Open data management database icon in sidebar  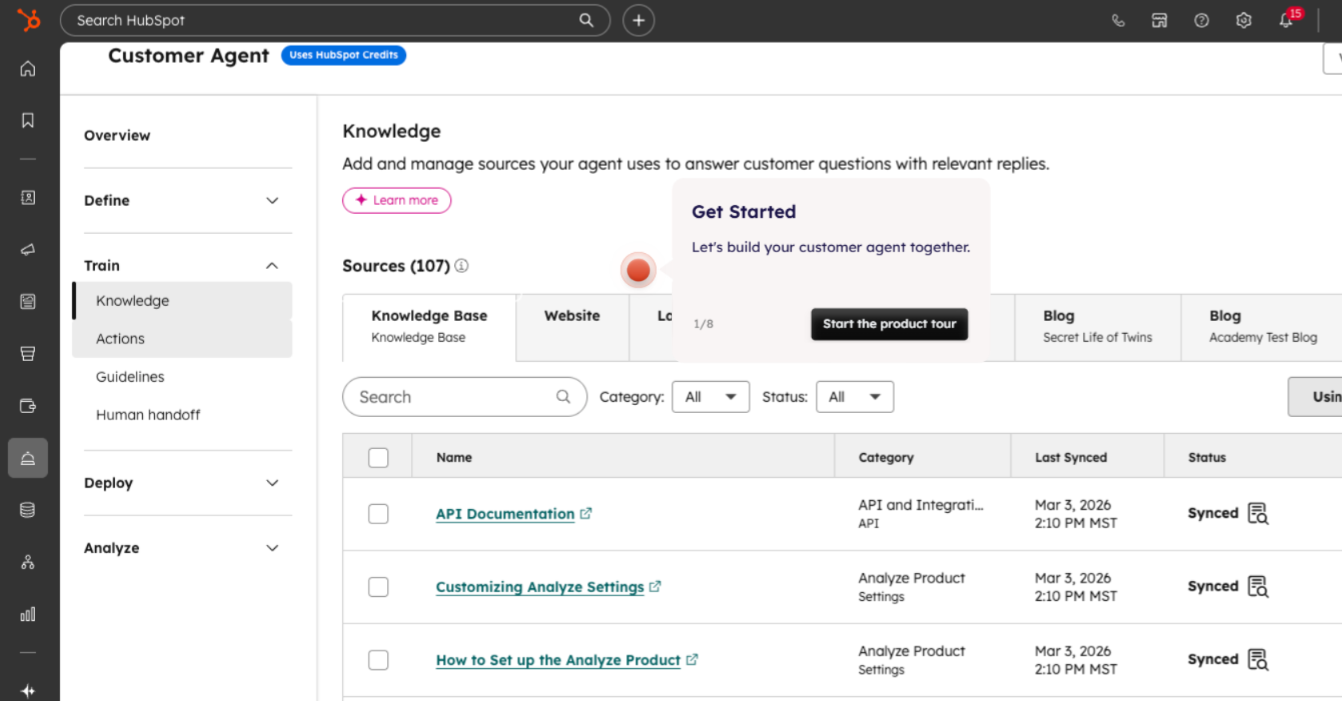tap(28, 510)
